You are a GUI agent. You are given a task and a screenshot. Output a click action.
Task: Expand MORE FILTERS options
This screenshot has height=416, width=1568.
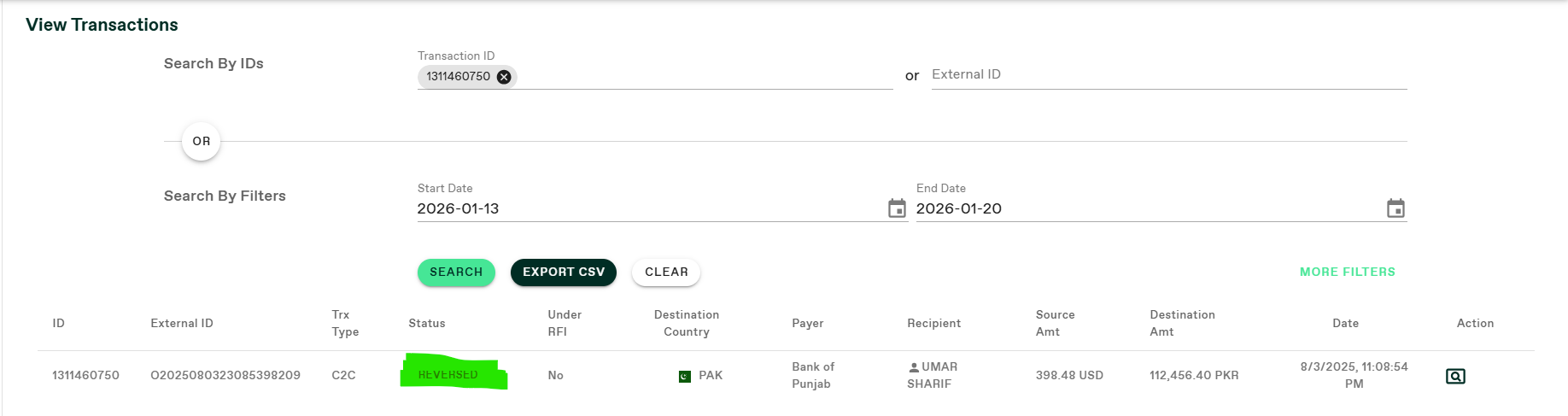point(1347,272)
